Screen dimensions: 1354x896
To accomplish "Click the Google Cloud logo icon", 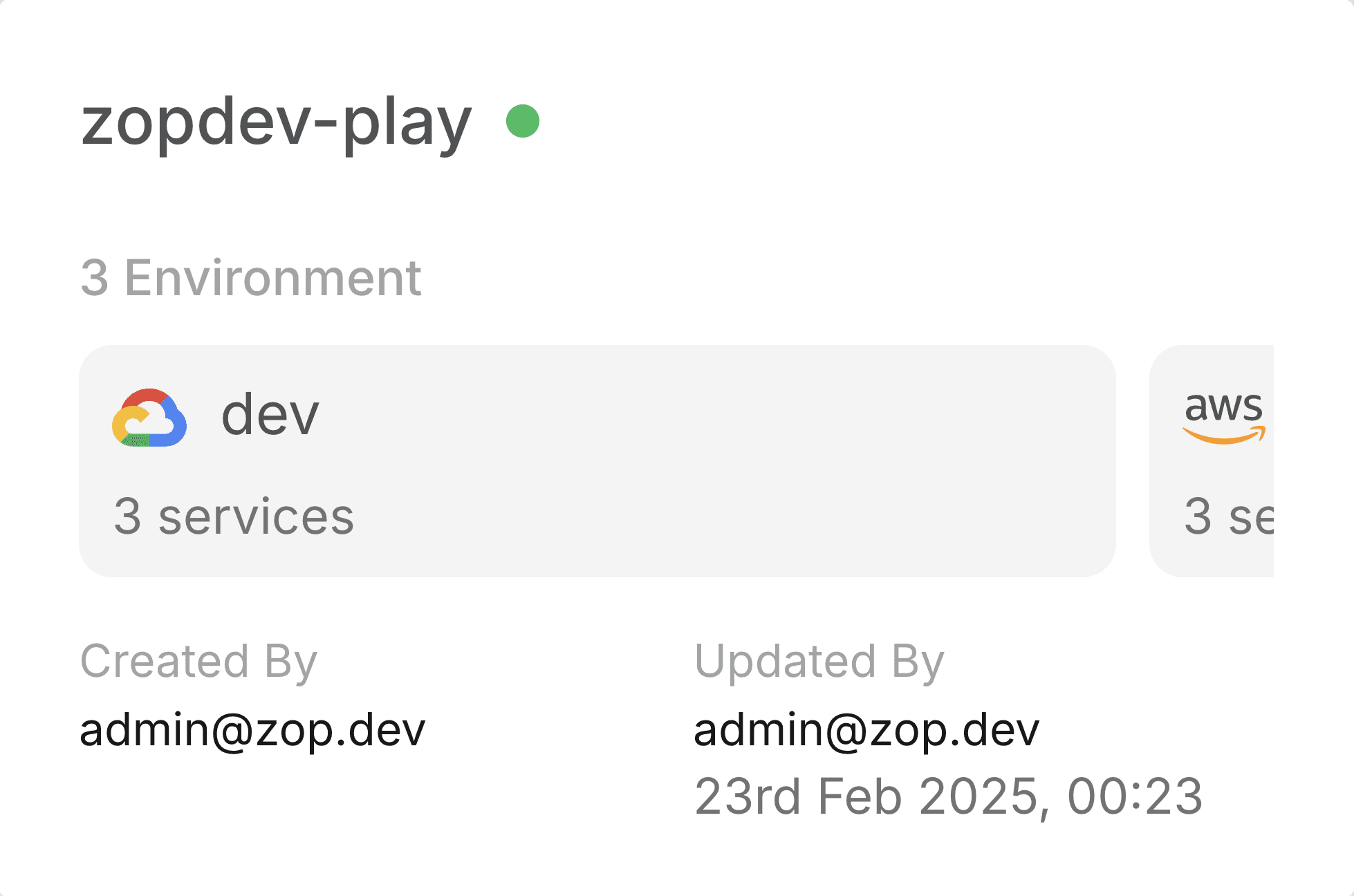I will point(149,418).
